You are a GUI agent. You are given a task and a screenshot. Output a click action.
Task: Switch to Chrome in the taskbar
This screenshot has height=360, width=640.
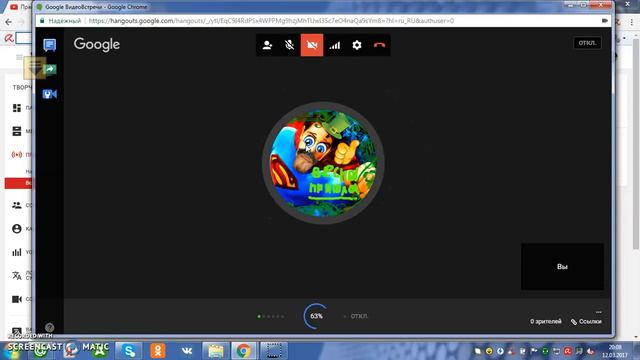coord(244,351)
